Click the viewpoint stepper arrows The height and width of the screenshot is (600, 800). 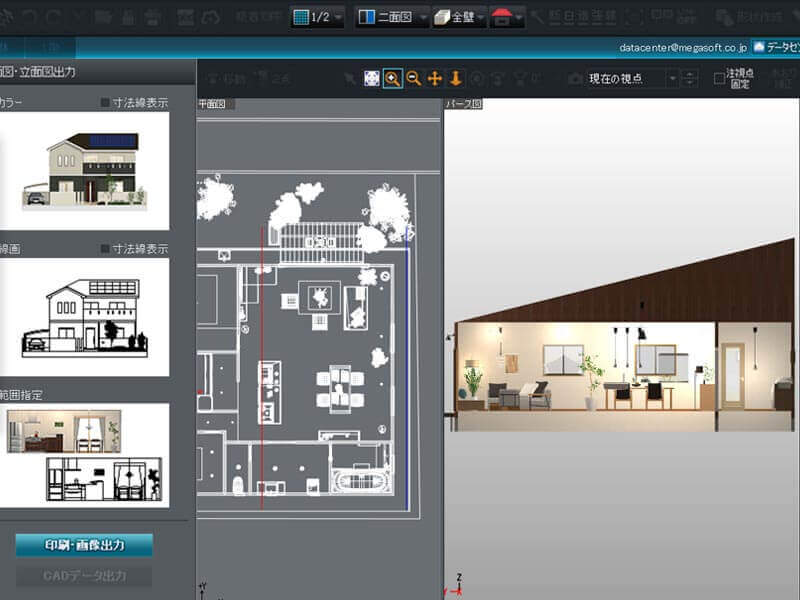pos(689,78)
